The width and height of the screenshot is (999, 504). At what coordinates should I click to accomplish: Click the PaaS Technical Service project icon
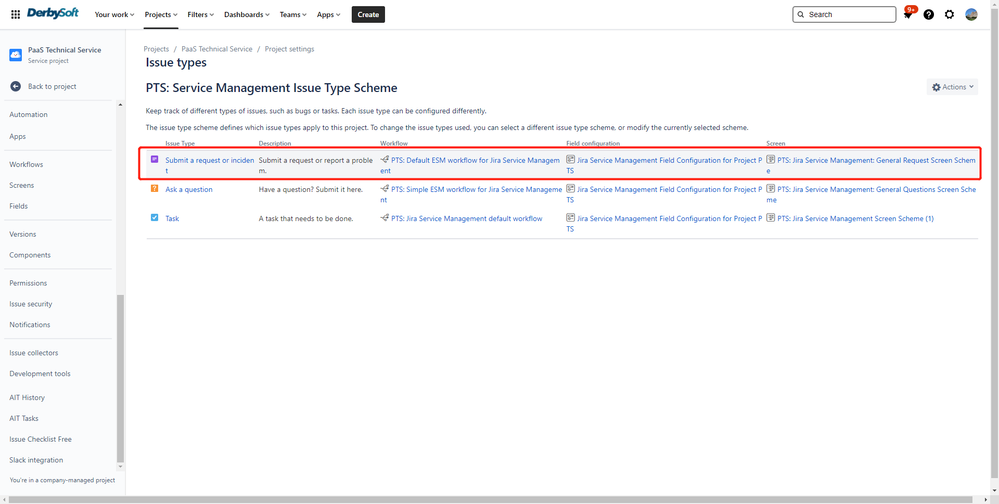15,55
